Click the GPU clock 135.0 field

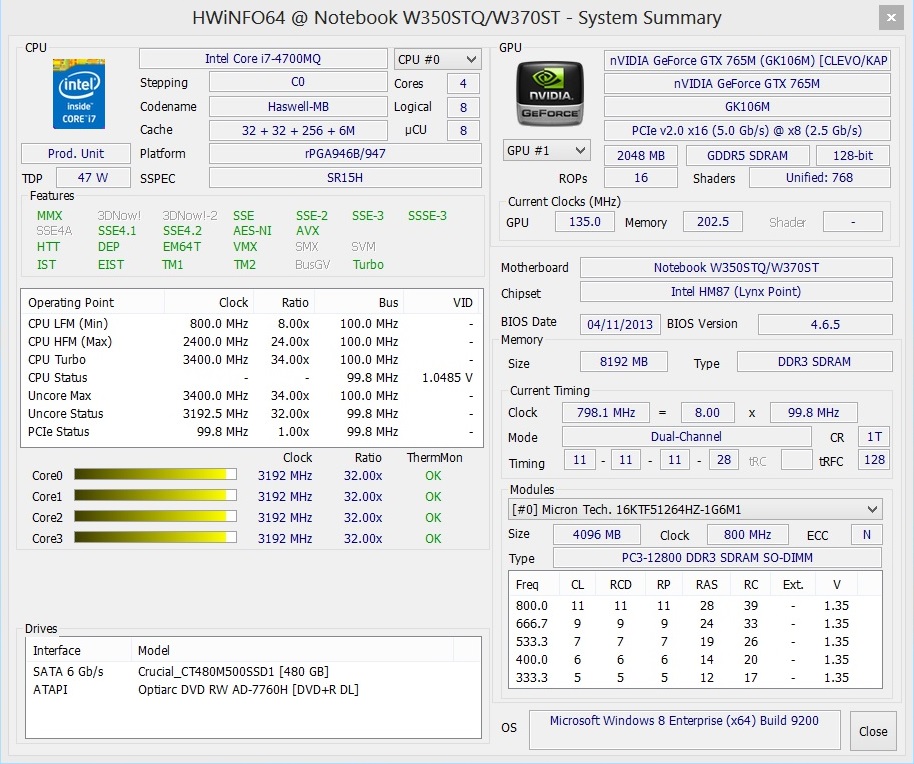585,221
